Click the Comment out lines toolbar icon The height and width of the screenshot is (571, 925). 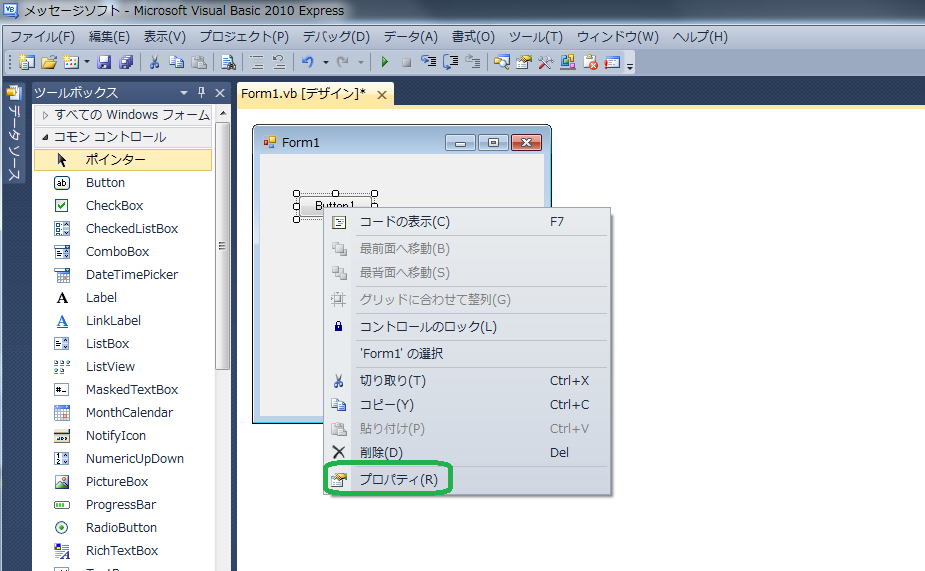(x=257, y=62)
